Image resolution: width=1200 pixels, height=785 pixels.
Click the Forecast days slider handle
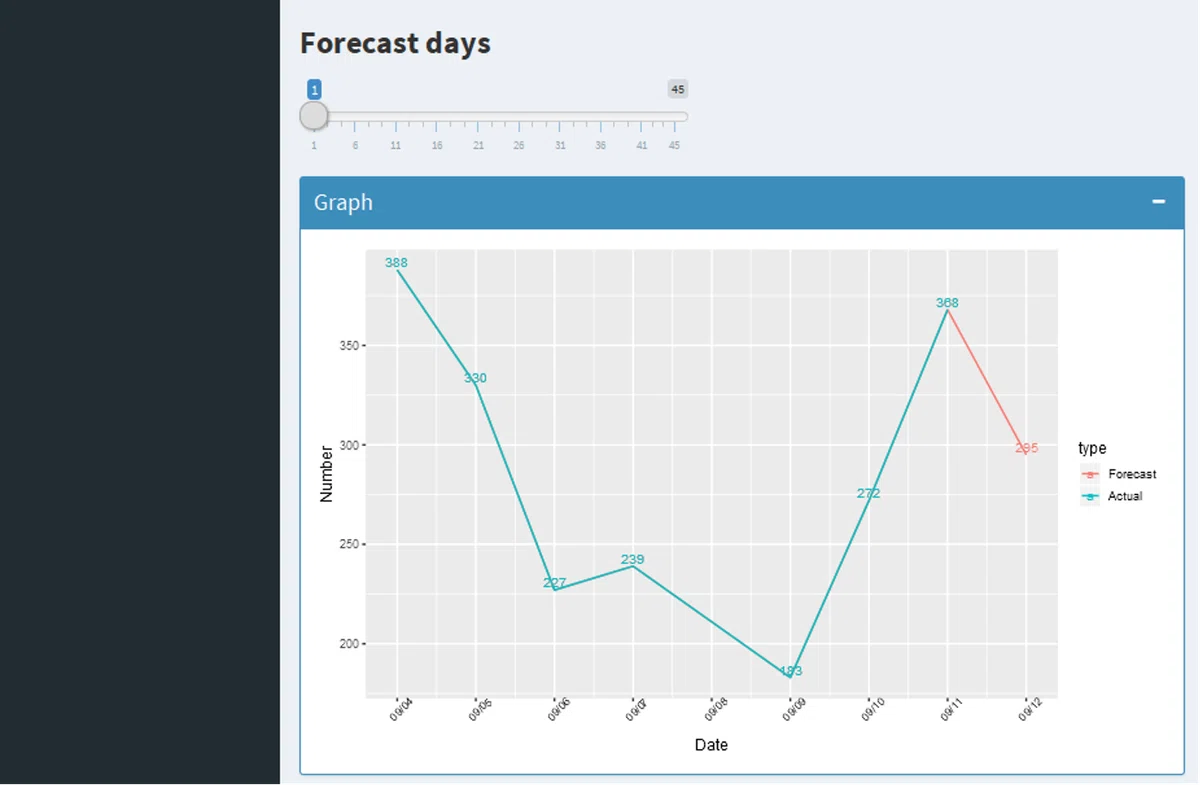314,116
